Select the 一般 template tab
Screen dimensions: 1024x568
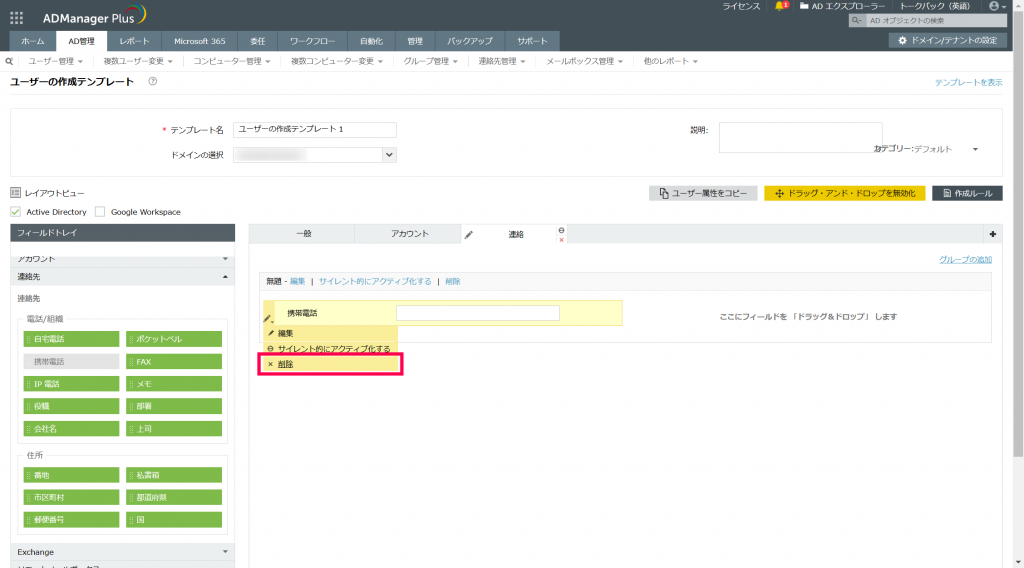pyautogui.click(x=304, y=234)
